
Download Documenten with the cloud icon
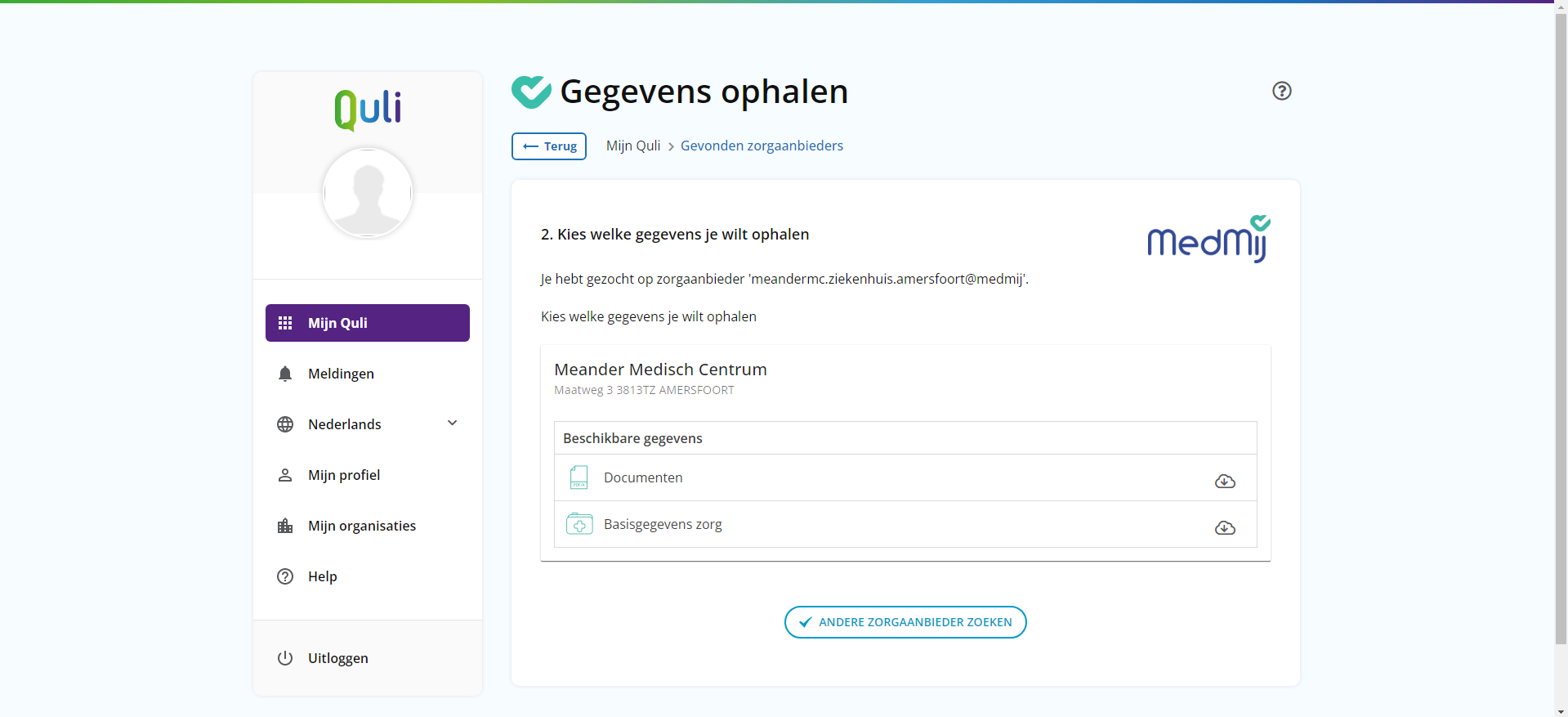click(1225, 481)
